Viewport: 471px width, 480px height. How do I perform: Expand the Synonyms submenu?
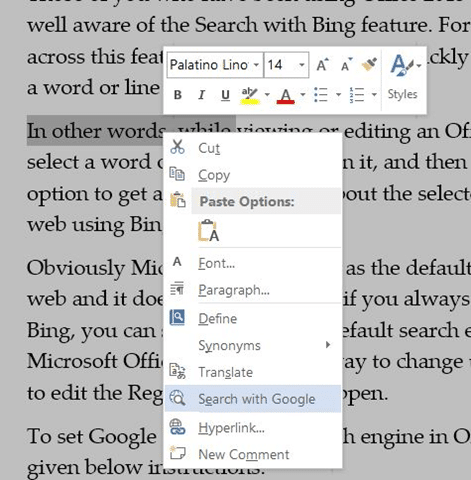click(253, 345)
